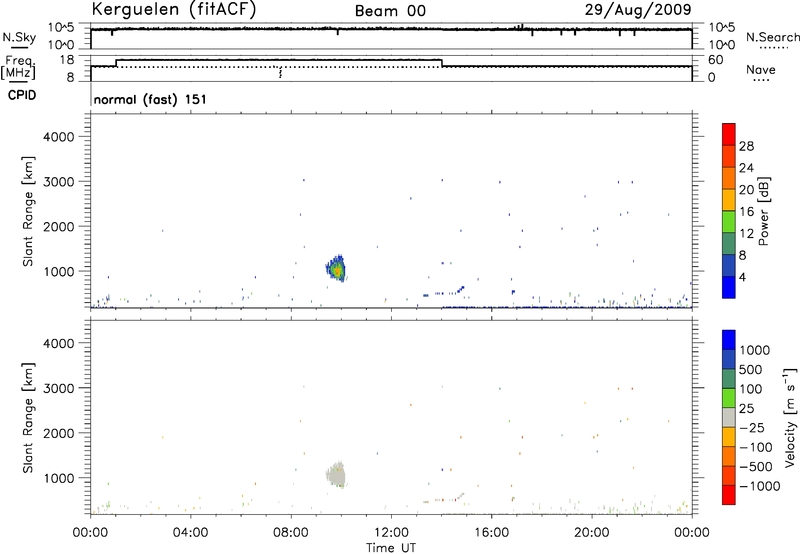The height and width of the screenshot is (554, 800).
Task: Click the '1000' range tick in the velocity panel
Action: [x=59, y=478]
